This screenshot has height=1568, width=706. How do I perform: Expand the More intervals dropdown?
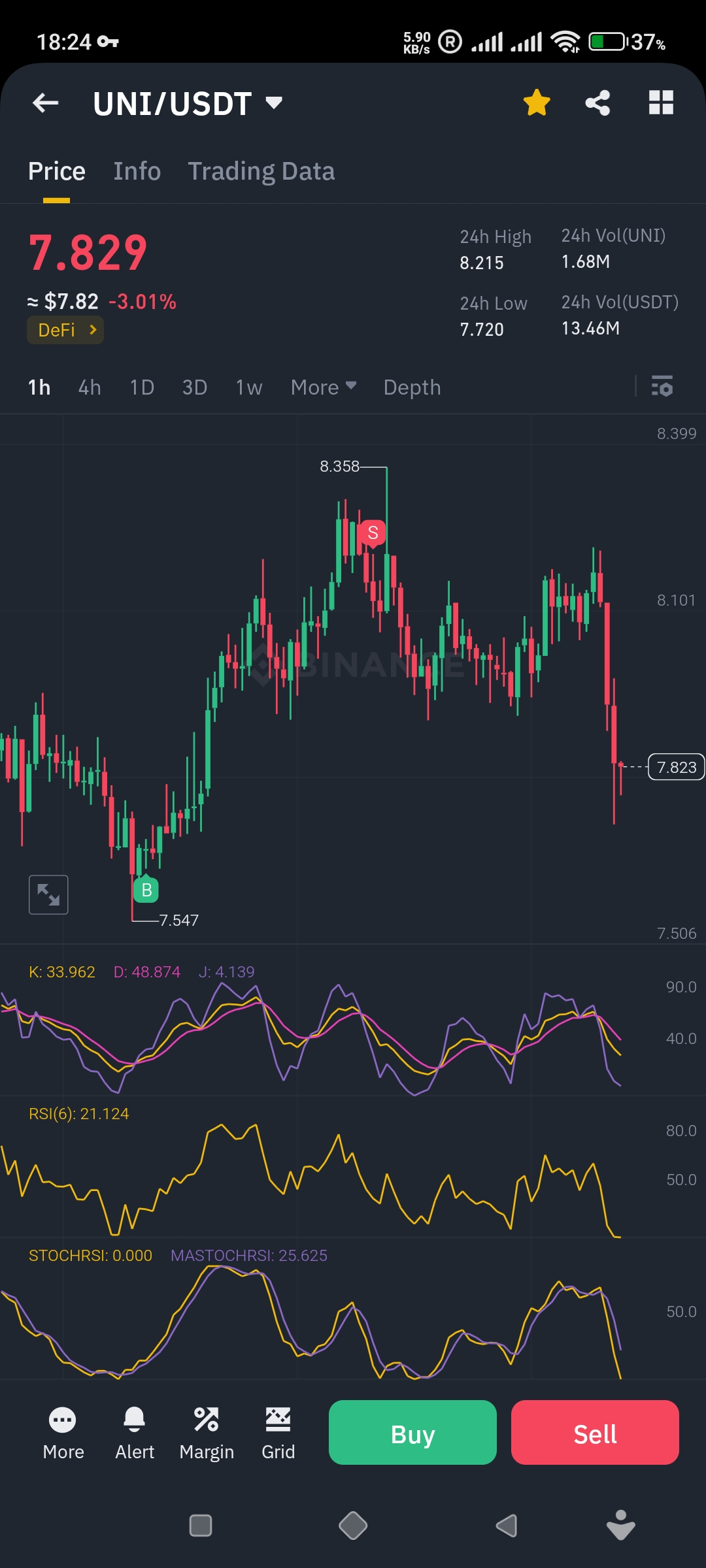pyautogui.click(x=324, y=387)
